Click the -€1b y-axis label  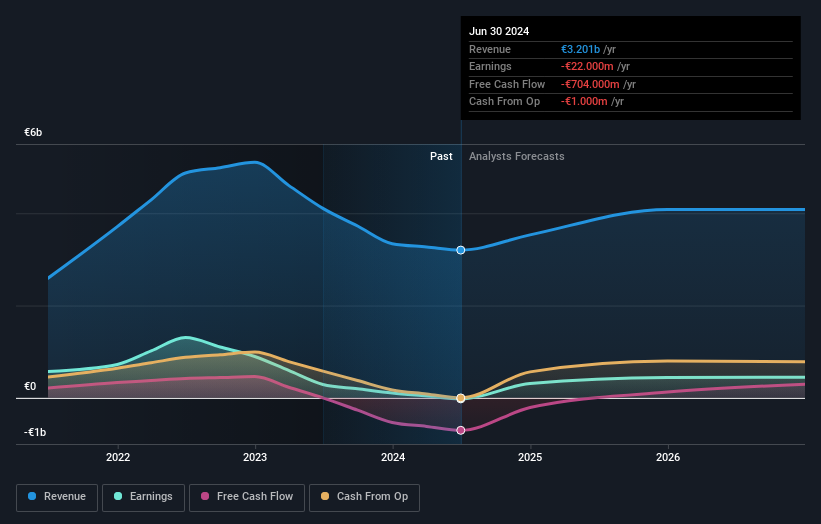coord(35,432)
